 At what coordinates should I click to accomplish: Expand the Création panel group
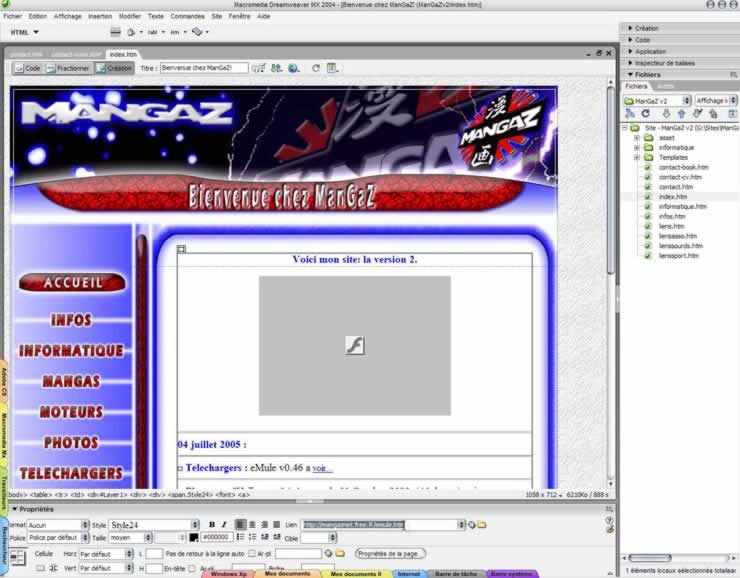click(630, 28)
